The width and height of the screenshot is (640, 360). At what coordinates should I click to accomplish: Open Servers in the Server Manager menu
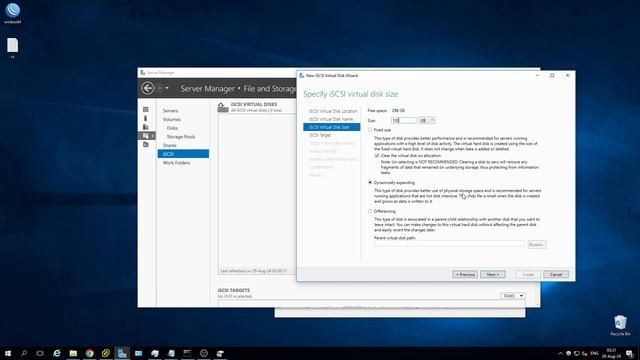[170, 111]
